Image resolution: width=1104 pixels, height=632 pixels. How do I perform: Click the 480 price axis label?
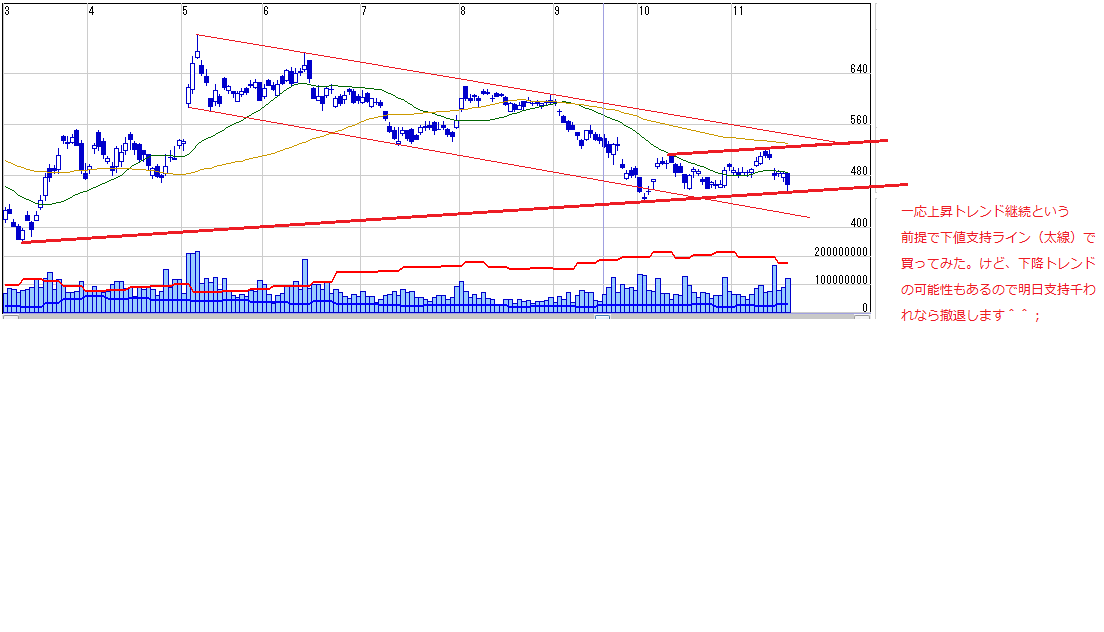[x=857, y=171]
